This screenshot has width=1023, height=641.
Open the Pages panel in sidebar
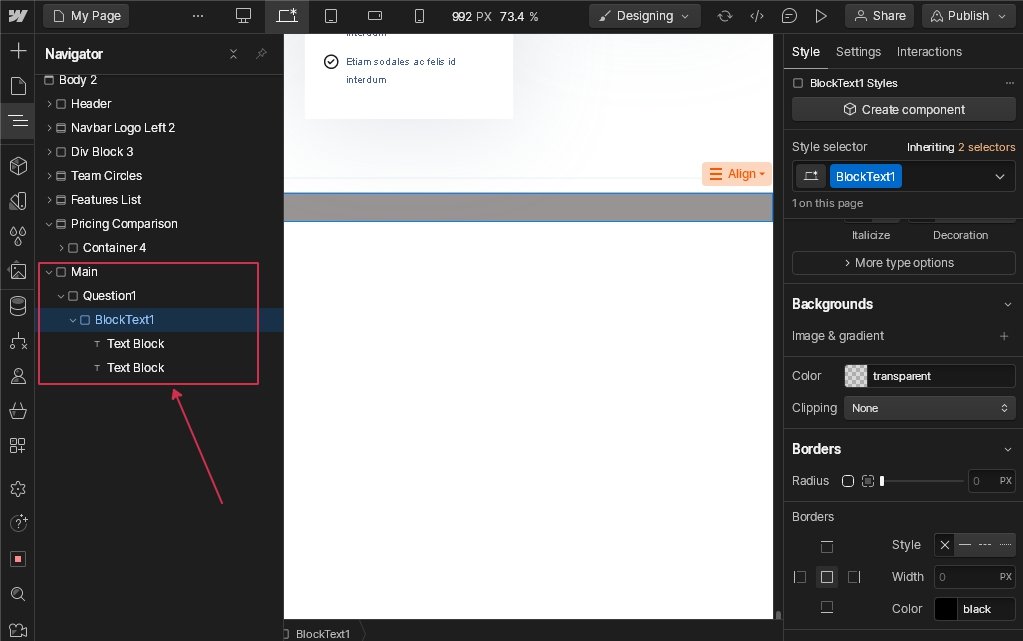pyautogui.click(x=17, y=86)
